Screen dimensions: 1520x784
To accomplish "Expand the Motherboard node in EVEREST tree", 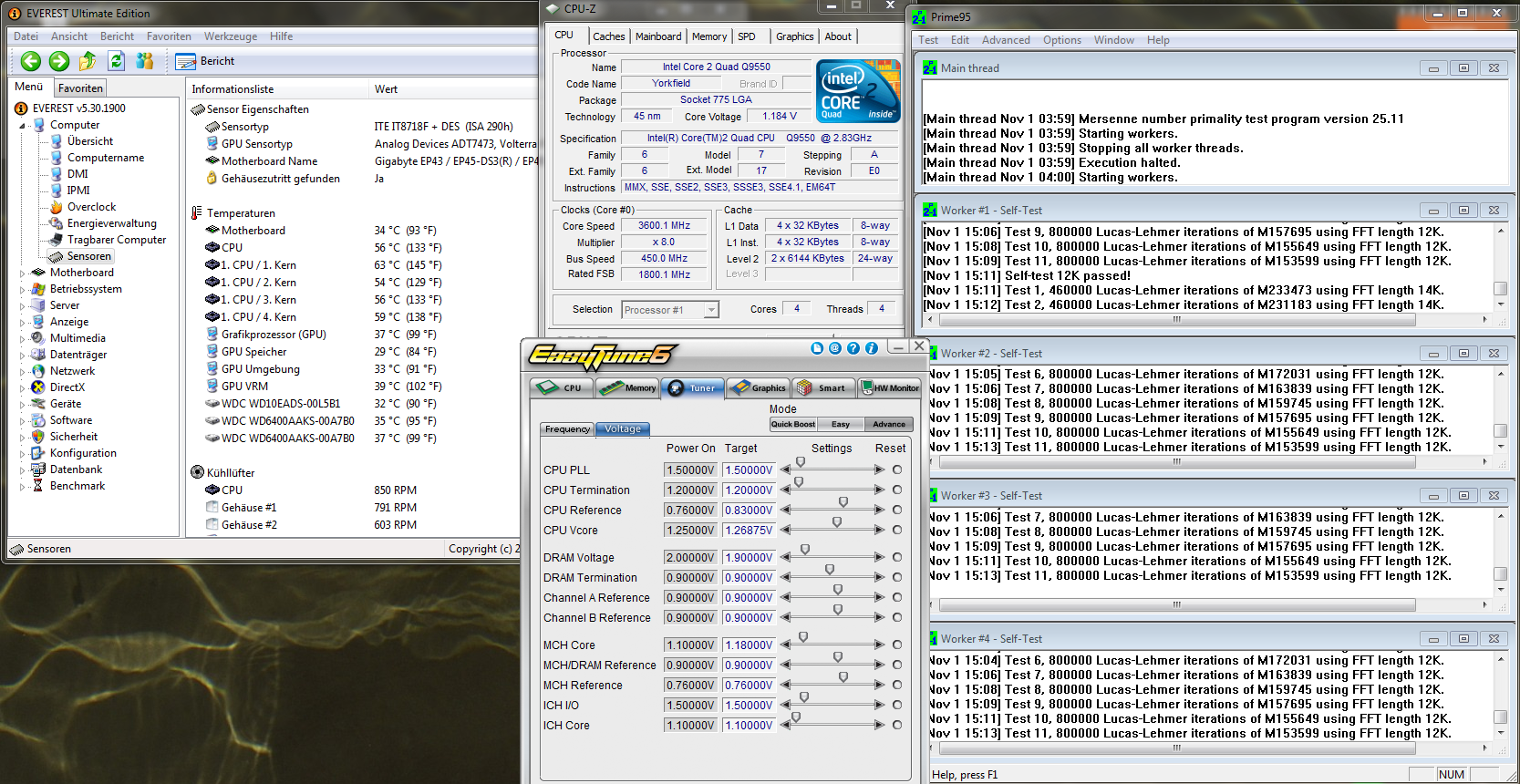I will coord(23,273).
